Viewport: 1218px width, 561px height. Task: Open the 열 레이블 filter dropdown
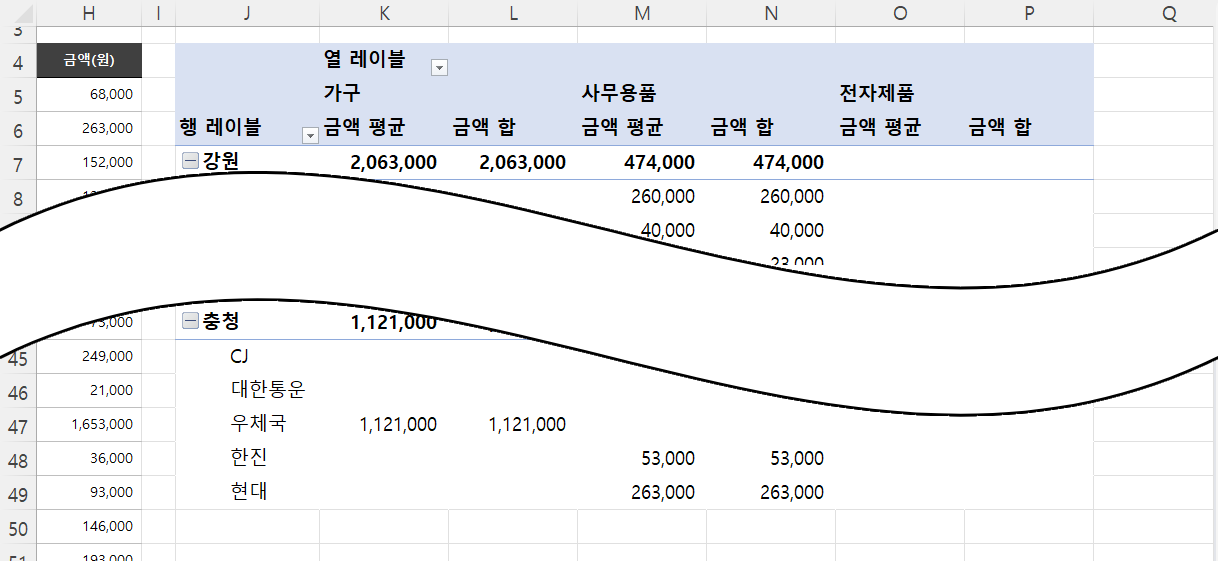click(439, 67)
